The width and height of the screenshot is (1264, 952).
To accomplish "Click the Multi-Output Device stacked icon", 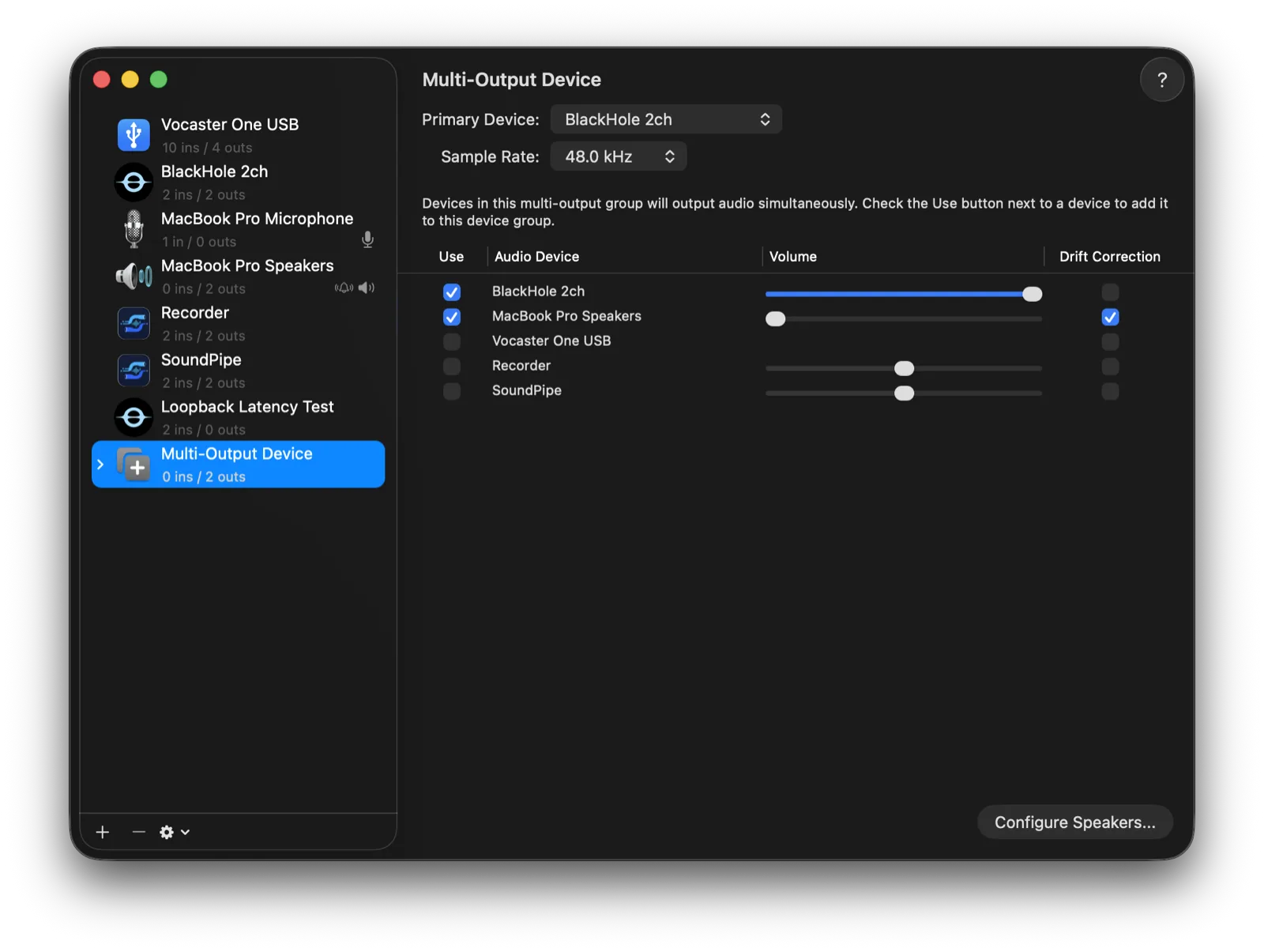I will point(134,465).
